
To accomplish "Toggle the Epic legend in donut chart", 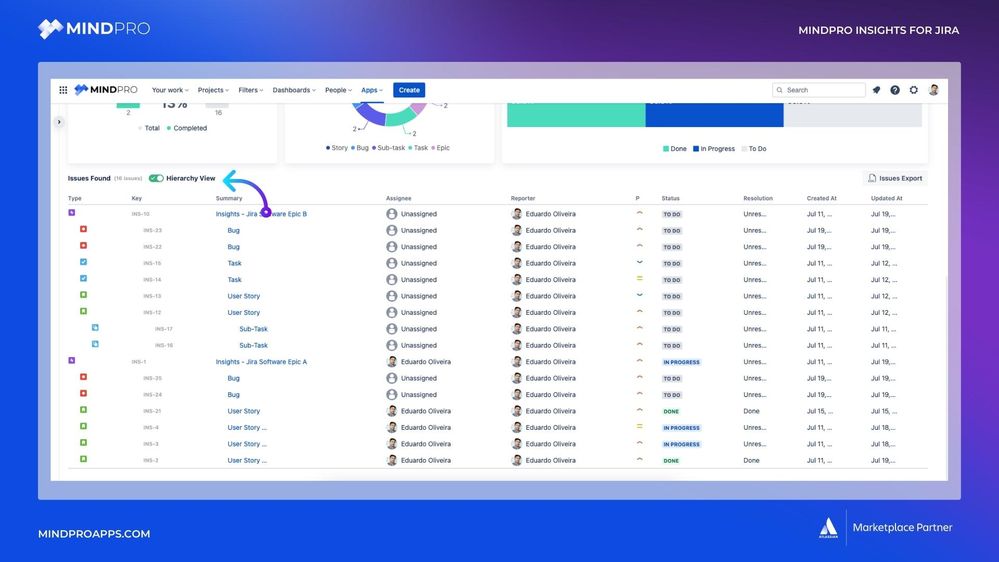I will (440, 148).
